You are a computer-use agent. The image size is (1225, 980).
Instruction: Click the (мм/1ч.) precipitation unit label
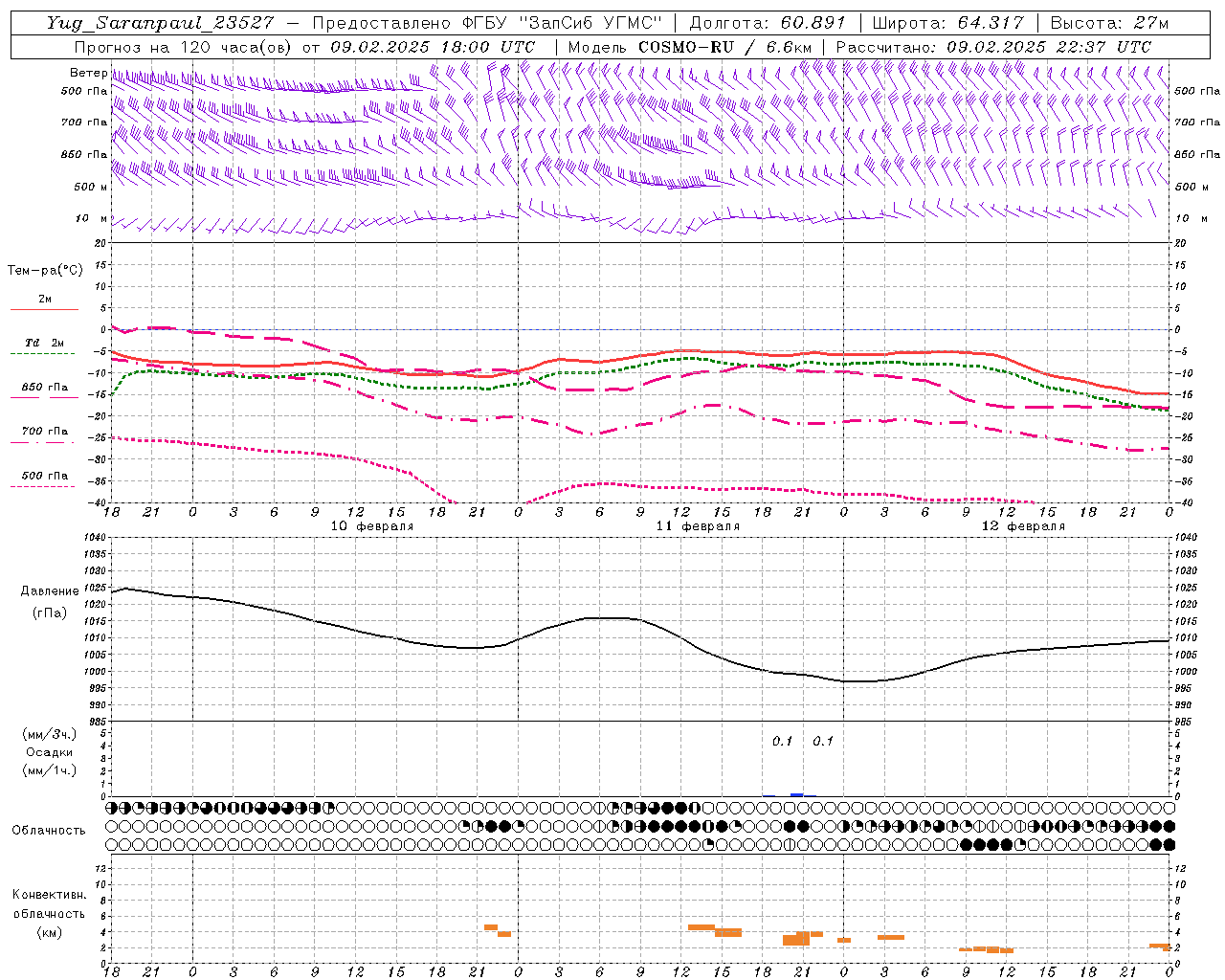point(49,770)
